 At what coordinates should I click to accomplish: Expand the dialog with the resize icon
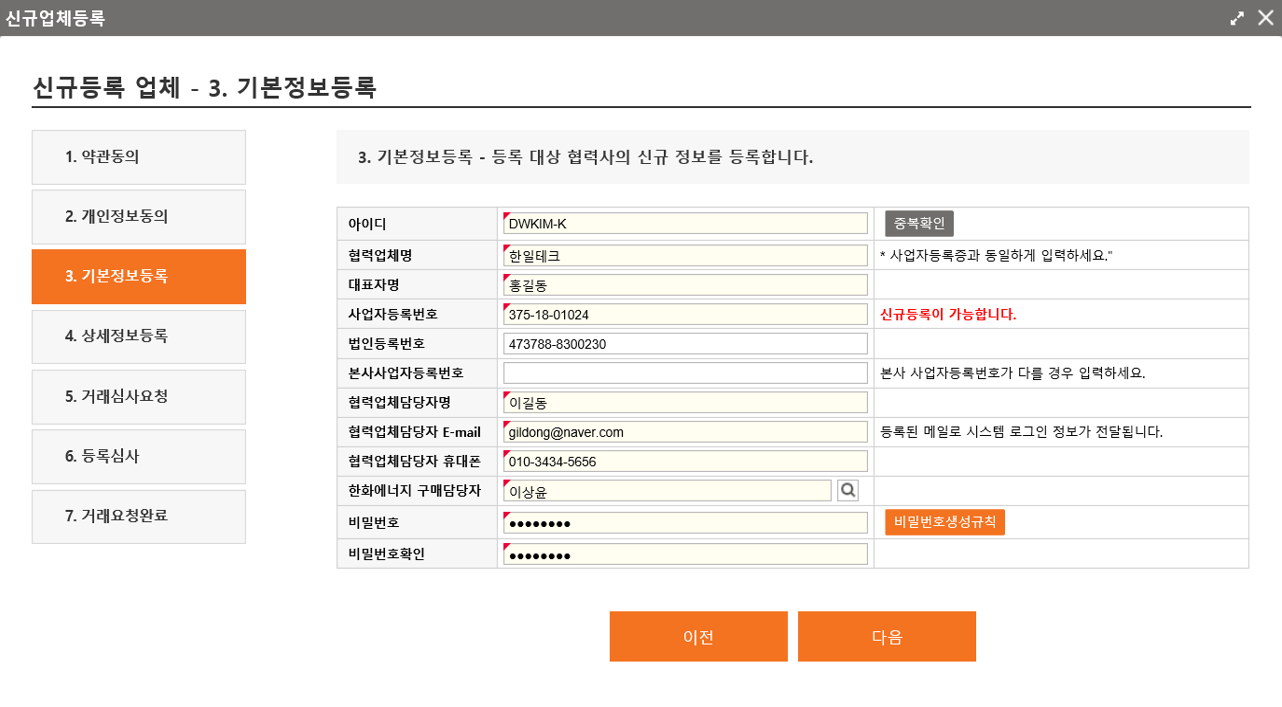[1237, 18]
